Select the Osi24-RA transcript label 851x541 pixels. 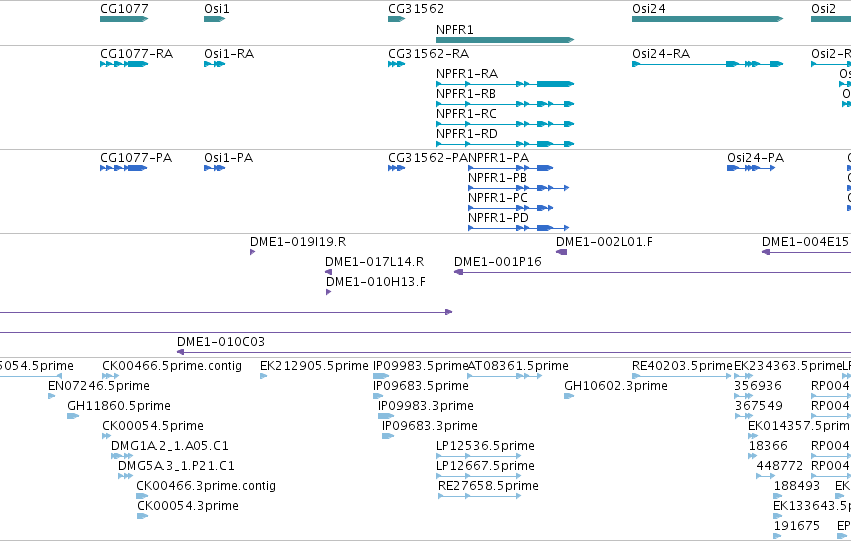pyautogui.click(x=661, y=54)
